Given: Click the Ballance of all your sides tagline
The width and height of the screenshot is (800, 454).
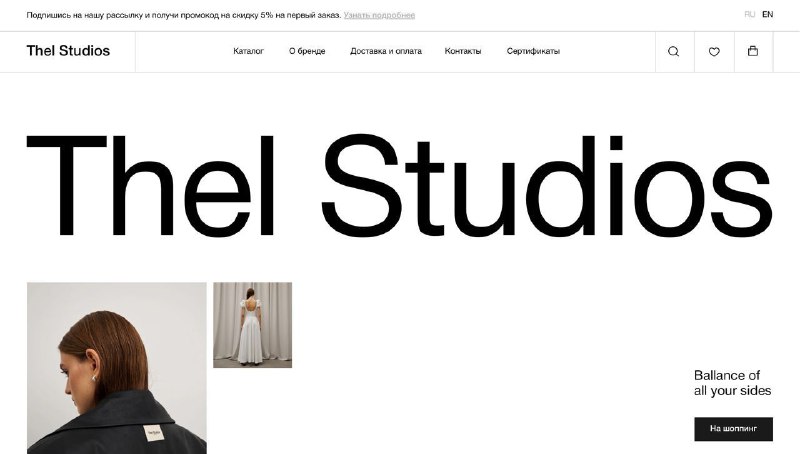Looking at the screenshot, I should (x=732, y=383).
